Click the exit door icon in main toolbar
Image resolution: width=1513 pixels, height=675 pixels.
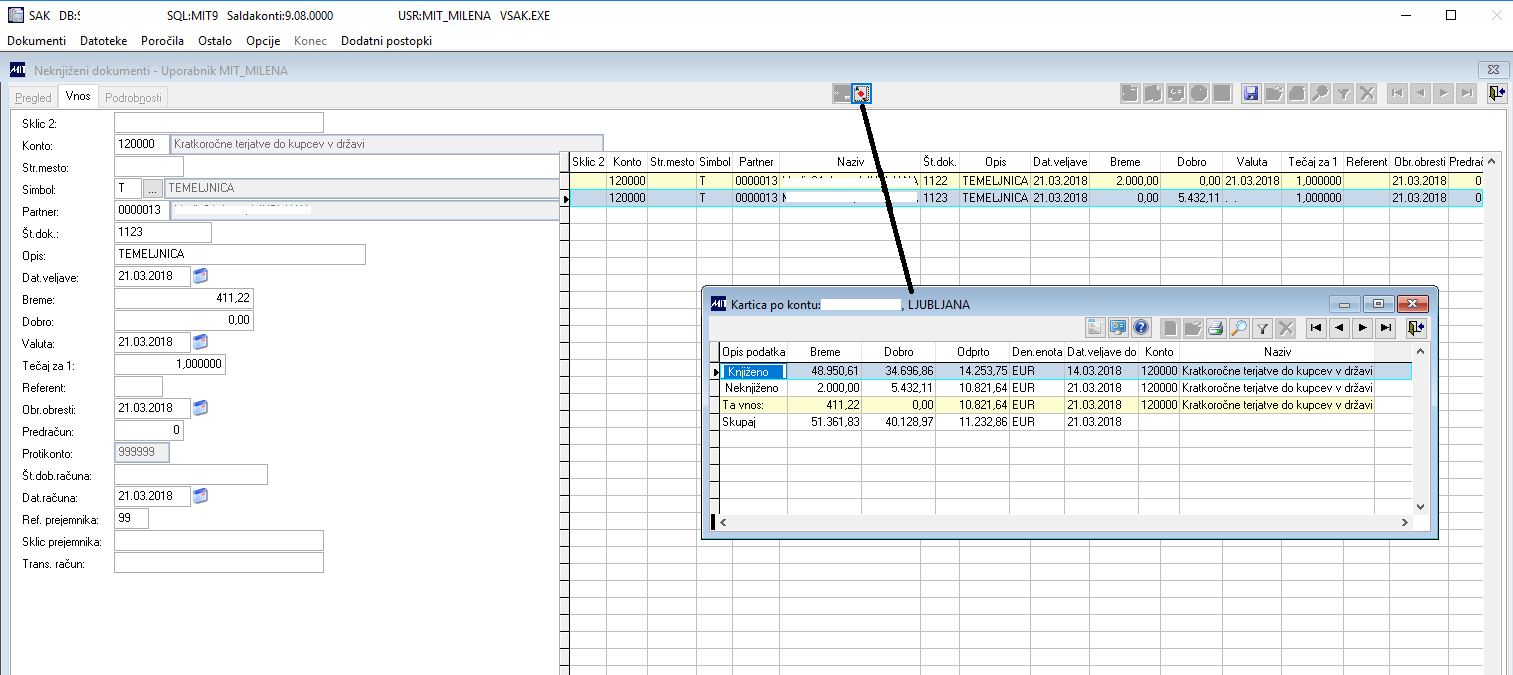coord(1496,94)
